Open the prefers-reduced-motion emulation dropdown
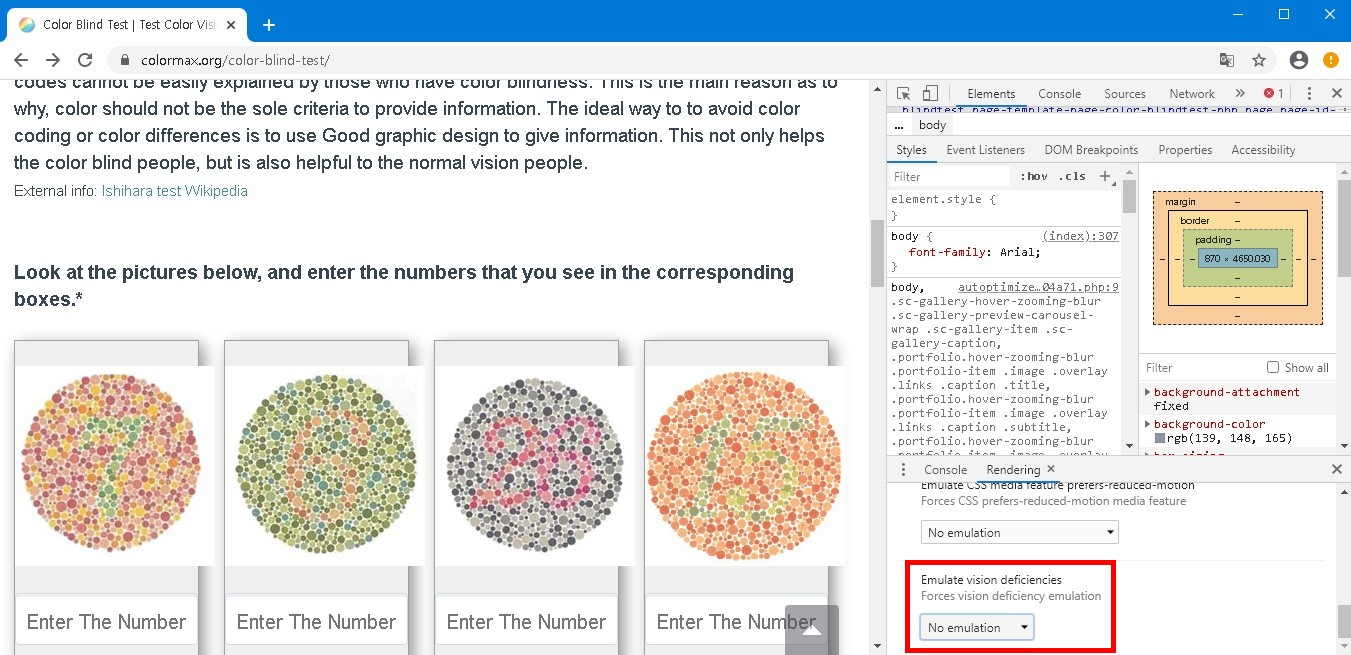The image size is (1351, 655). (x=1019, y=532)
